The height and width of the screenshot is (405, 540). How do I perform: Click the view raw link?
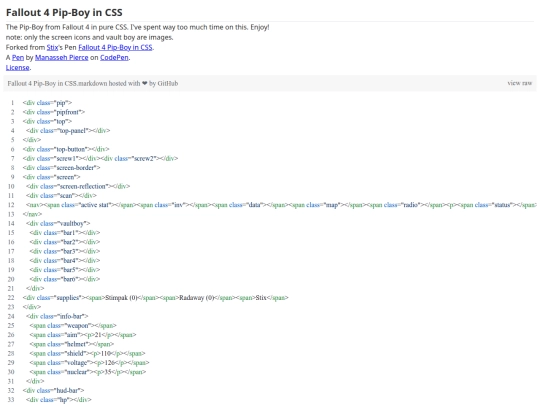(520, 83)
